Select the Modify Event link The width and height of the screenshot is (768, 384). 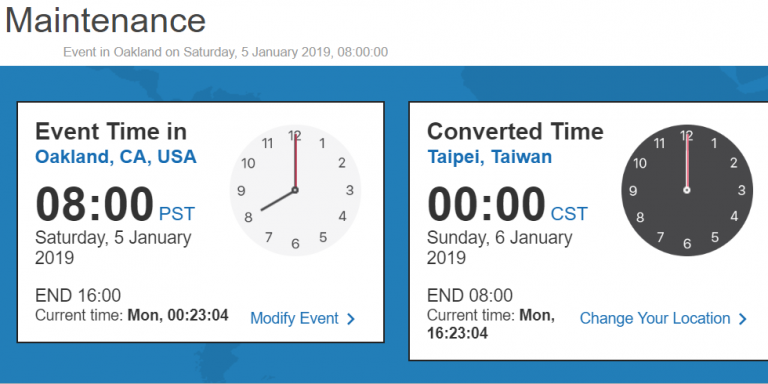point(294,318)
